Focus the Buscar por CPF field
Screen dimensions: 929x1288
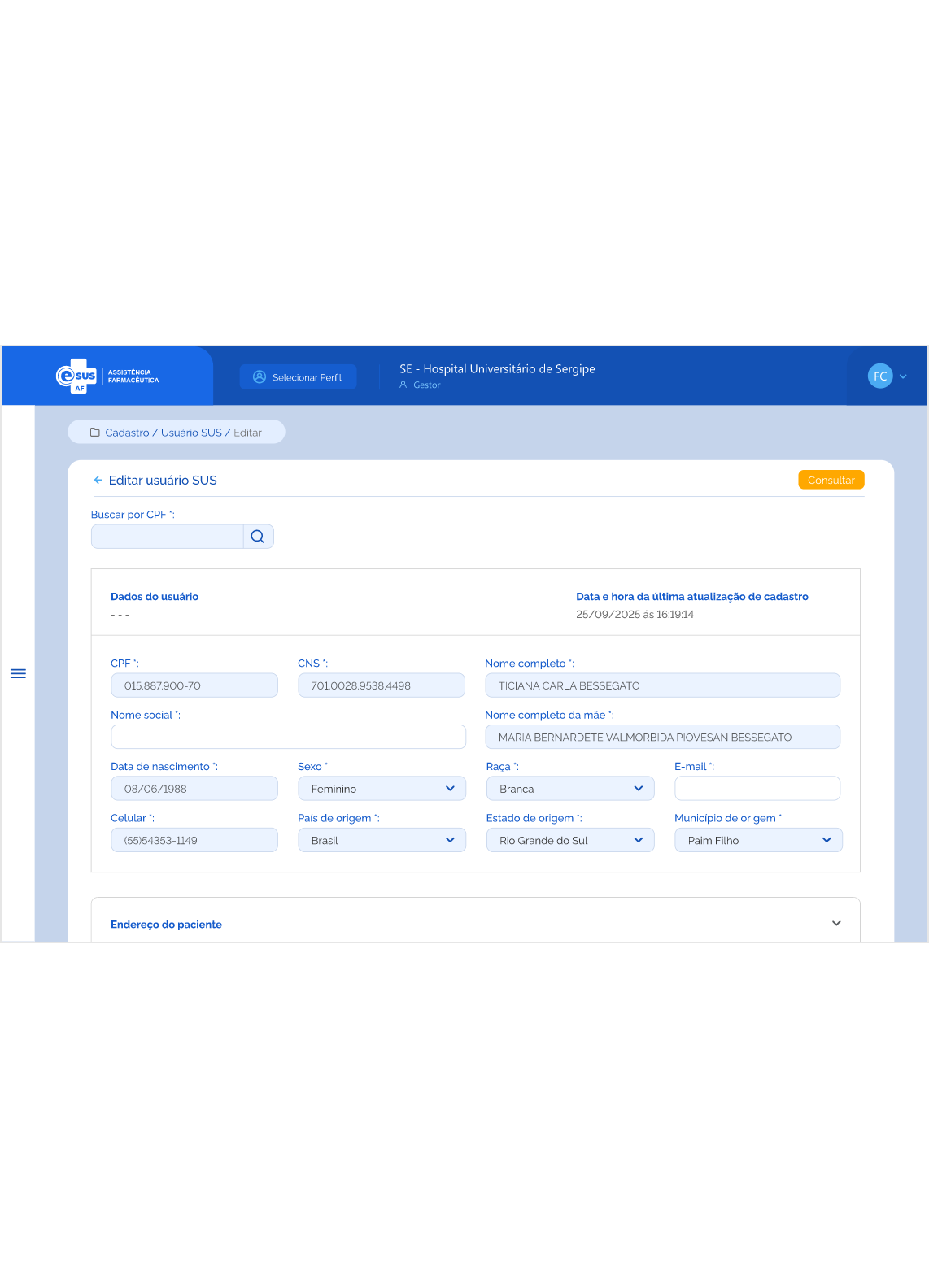point(168,537)
